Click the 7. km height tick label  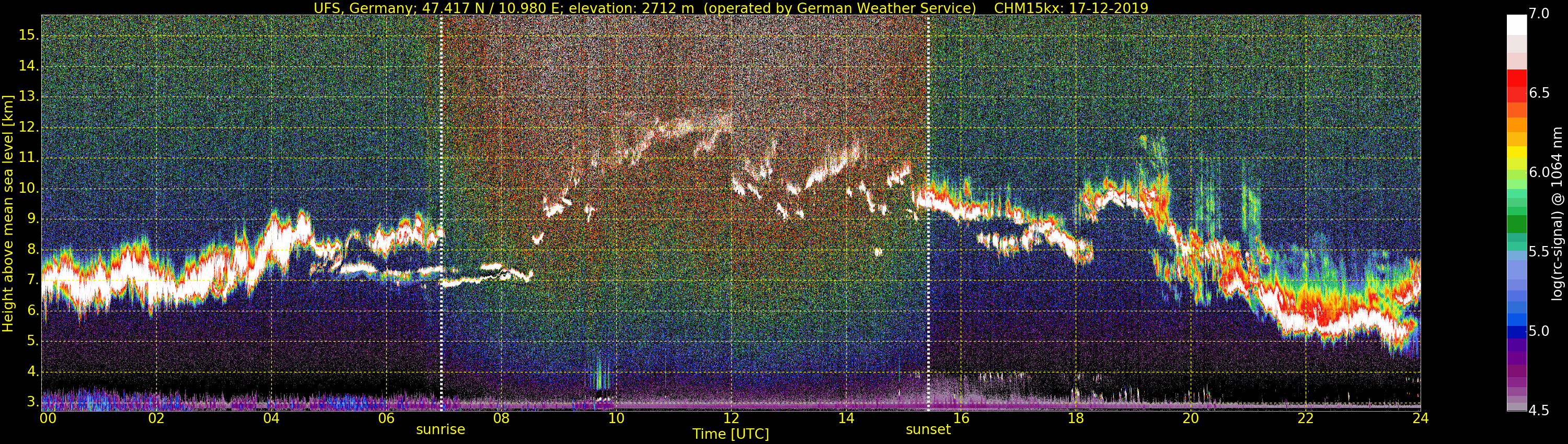(x=32, y=281)
